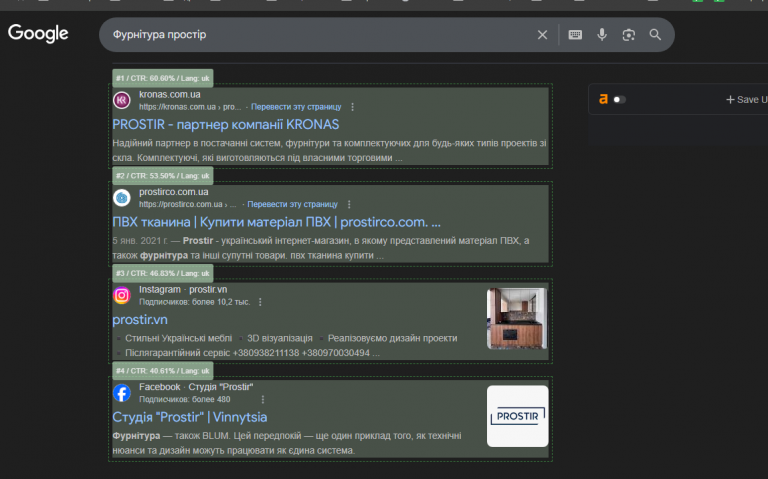Open the on-screen keyboard icon

(575, 35)
